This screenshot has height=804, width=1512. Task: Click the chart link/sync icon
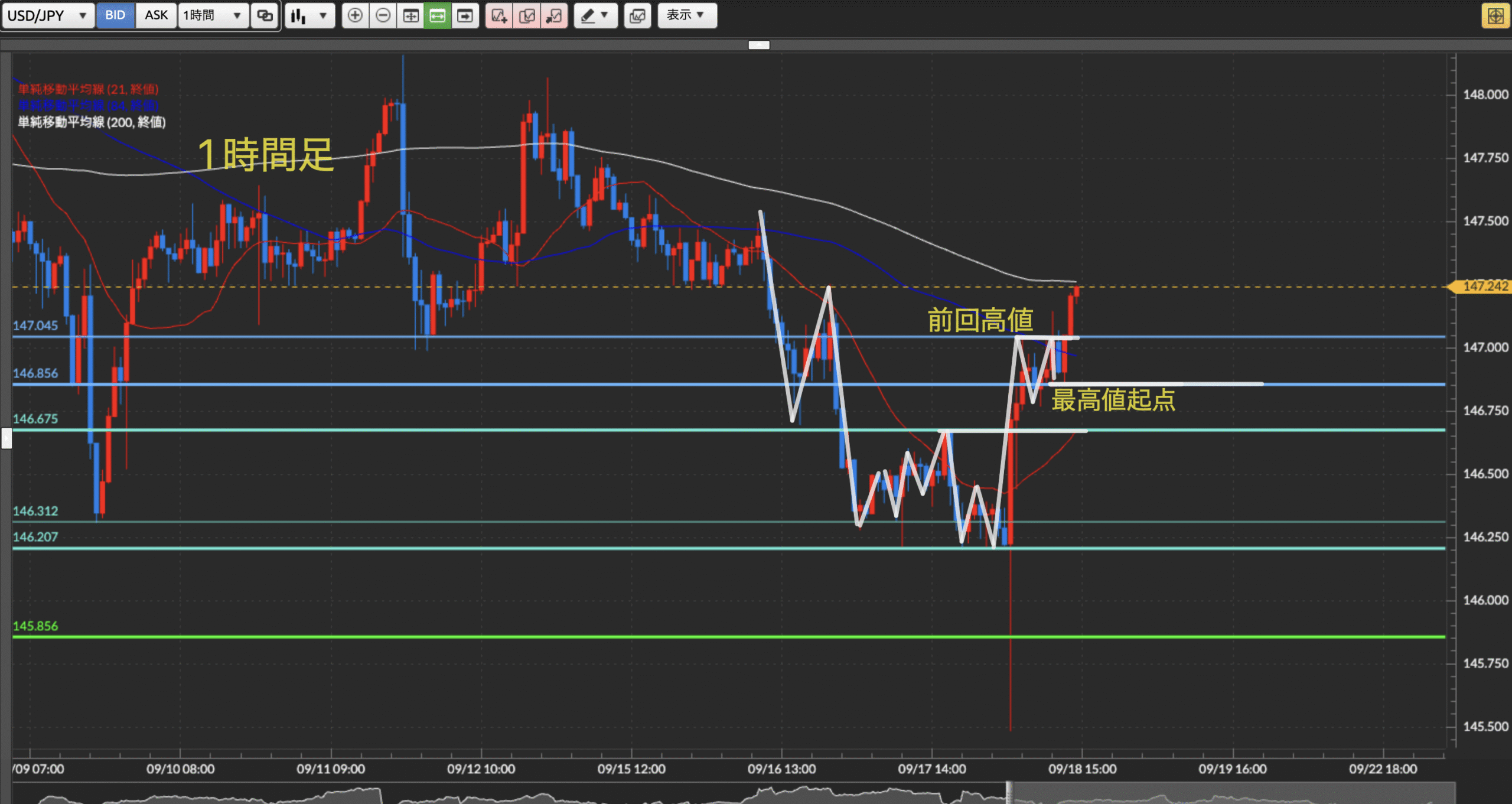pyautogui.click(x=265, y=15)
